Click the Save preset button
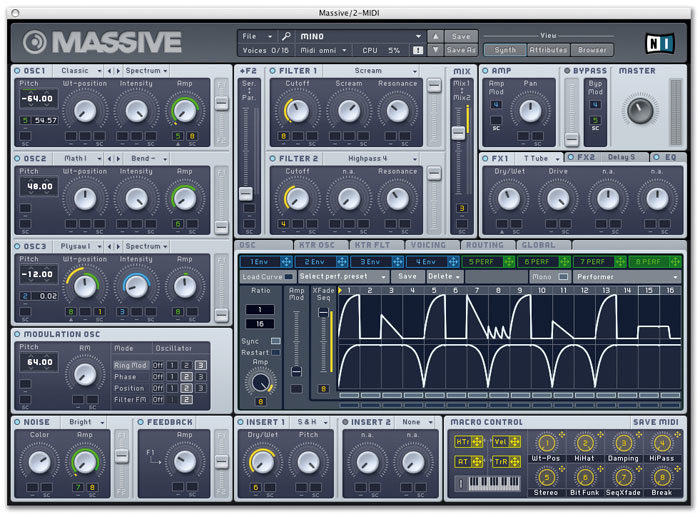 click(x=461, y=36)
